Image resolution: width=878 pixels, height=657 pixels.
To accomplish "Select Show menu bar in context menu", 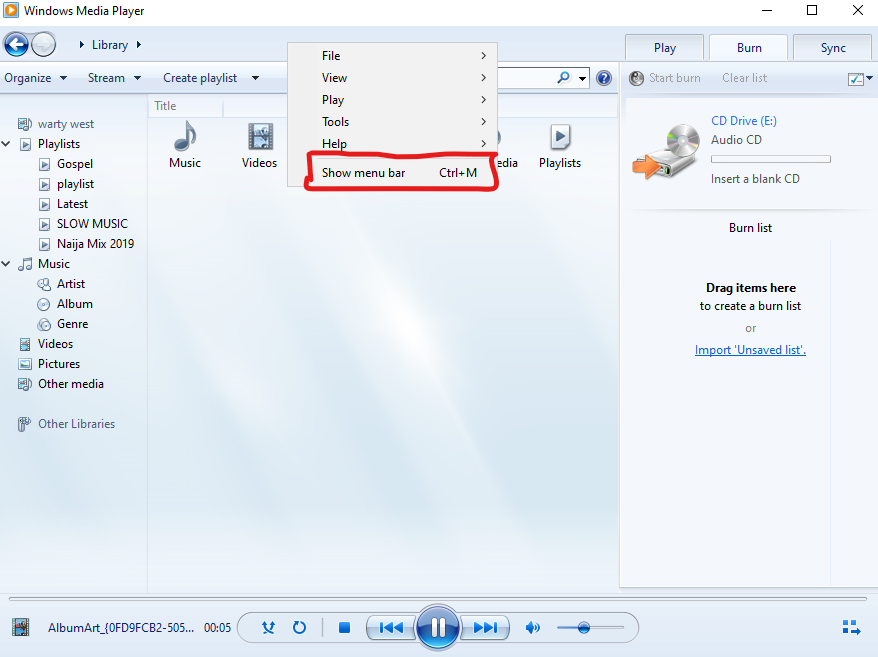I will [x=399, y=173].
